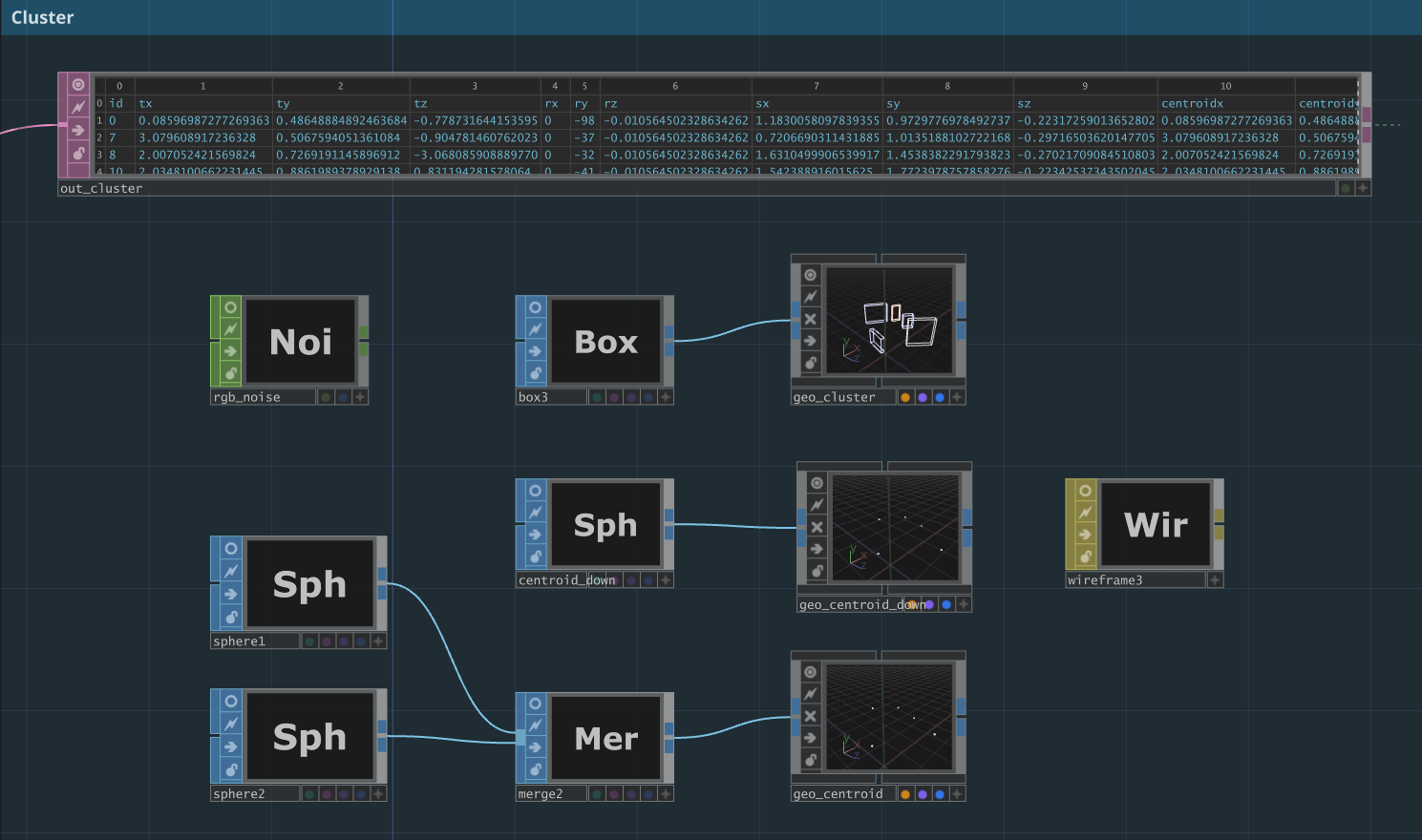Click plus button below sphere2 node
This screenshot has height=840, width=1422.
(378, 794)
